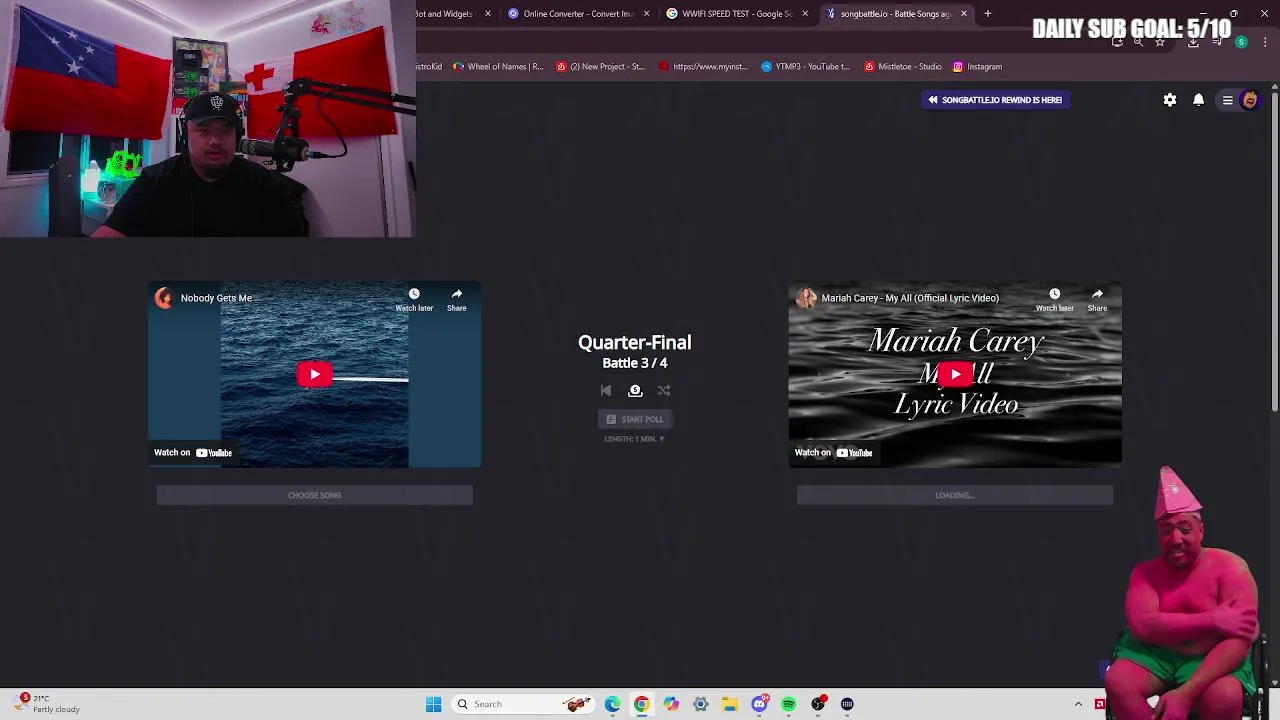Click Share on Mariah Carey video

point(1097,299)
